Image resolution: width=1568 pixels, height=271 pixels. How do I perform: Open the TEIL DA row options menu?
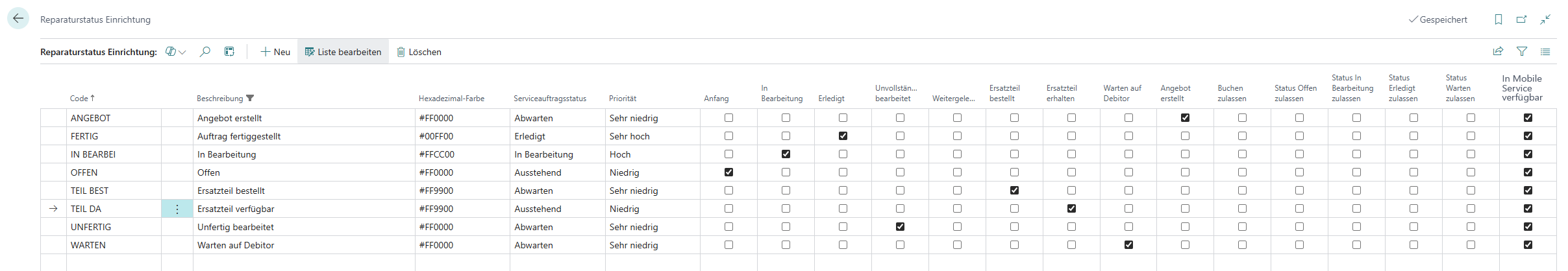click(x=177, y=209)
